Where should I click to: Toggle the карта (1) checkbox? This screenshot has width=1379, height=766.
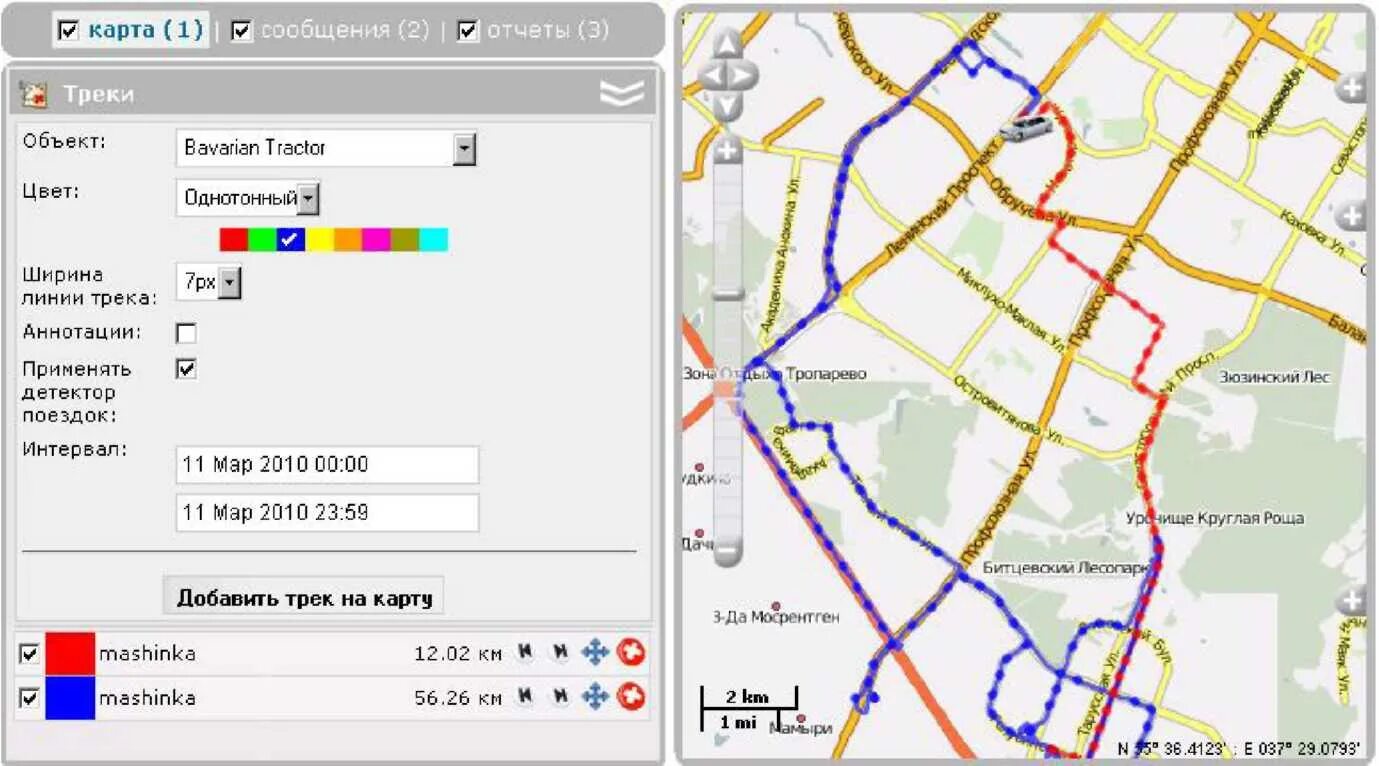pos(68,31)
